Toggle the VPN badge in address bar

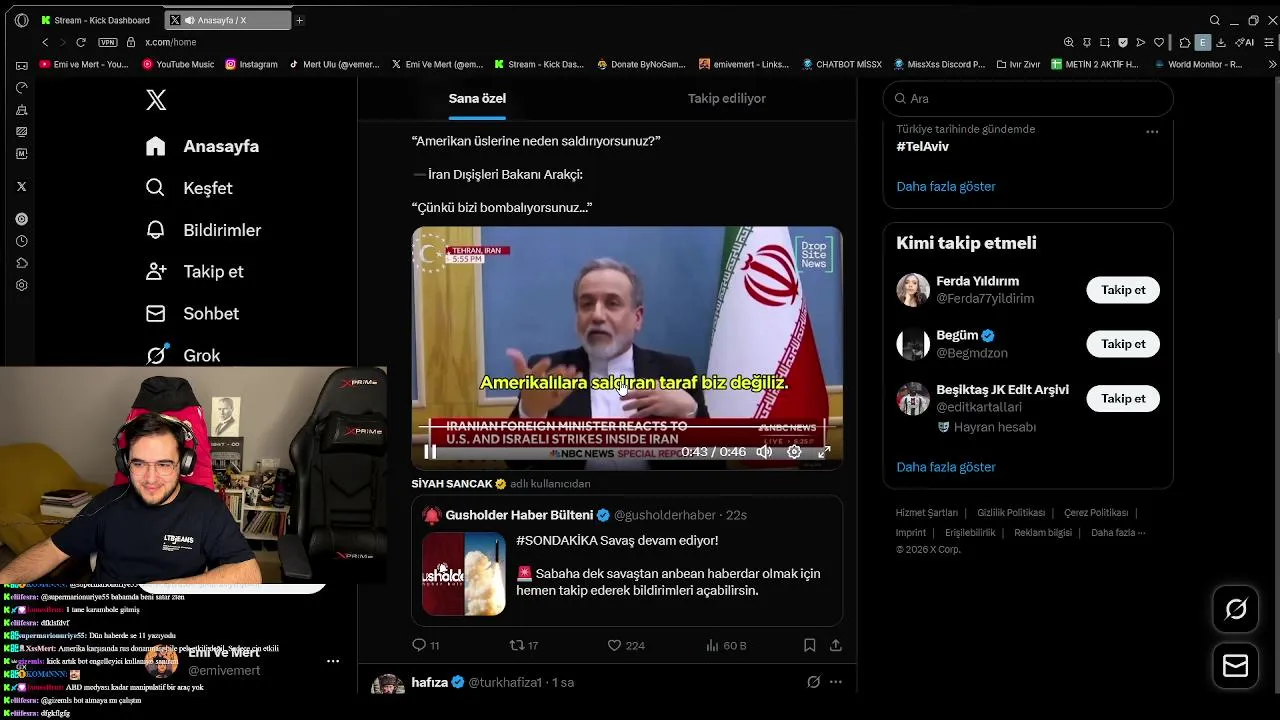(108, 42)
